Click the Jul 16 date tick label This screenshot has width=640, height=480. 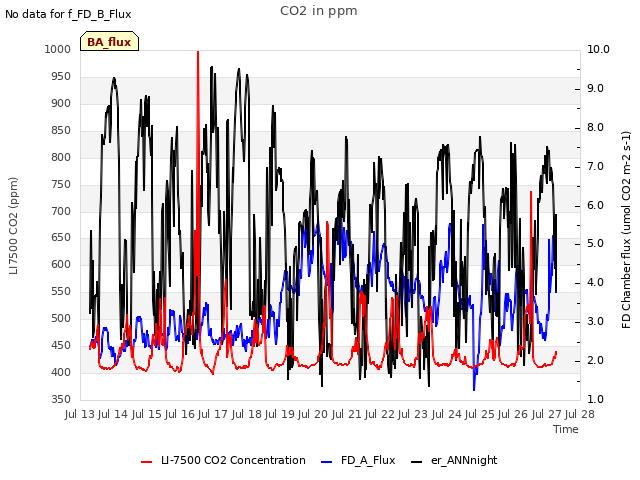click(180, 414)
